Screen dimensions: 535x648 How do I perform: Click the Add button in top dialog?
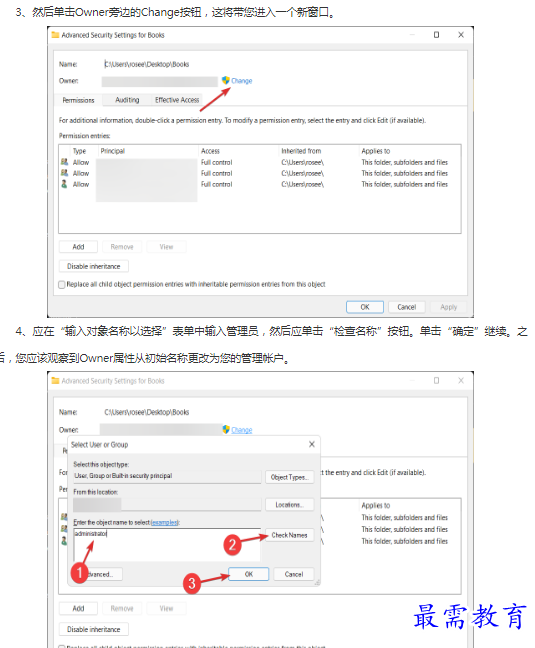tap(78, 247)
